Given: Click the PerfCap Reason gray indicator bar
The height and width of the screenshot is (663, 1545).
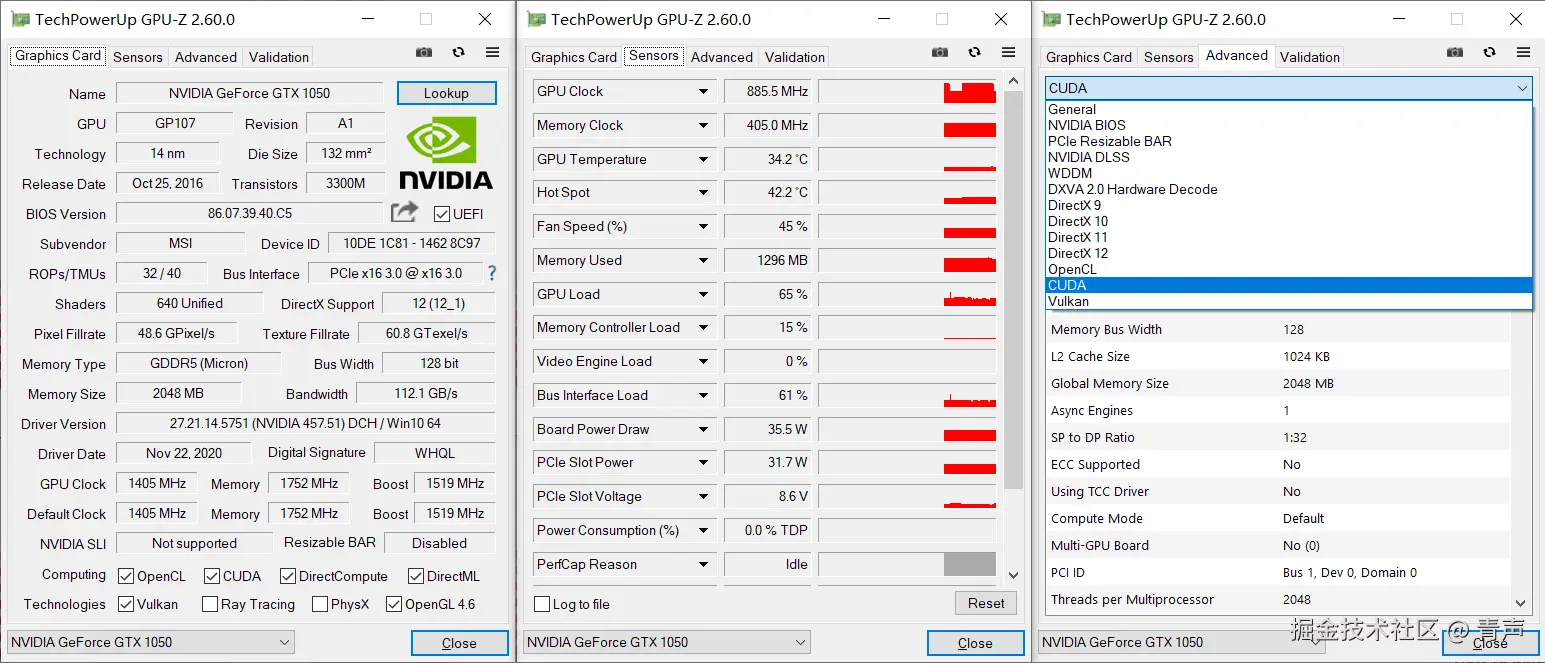Looking at the screenshot, I should point(970,565).
